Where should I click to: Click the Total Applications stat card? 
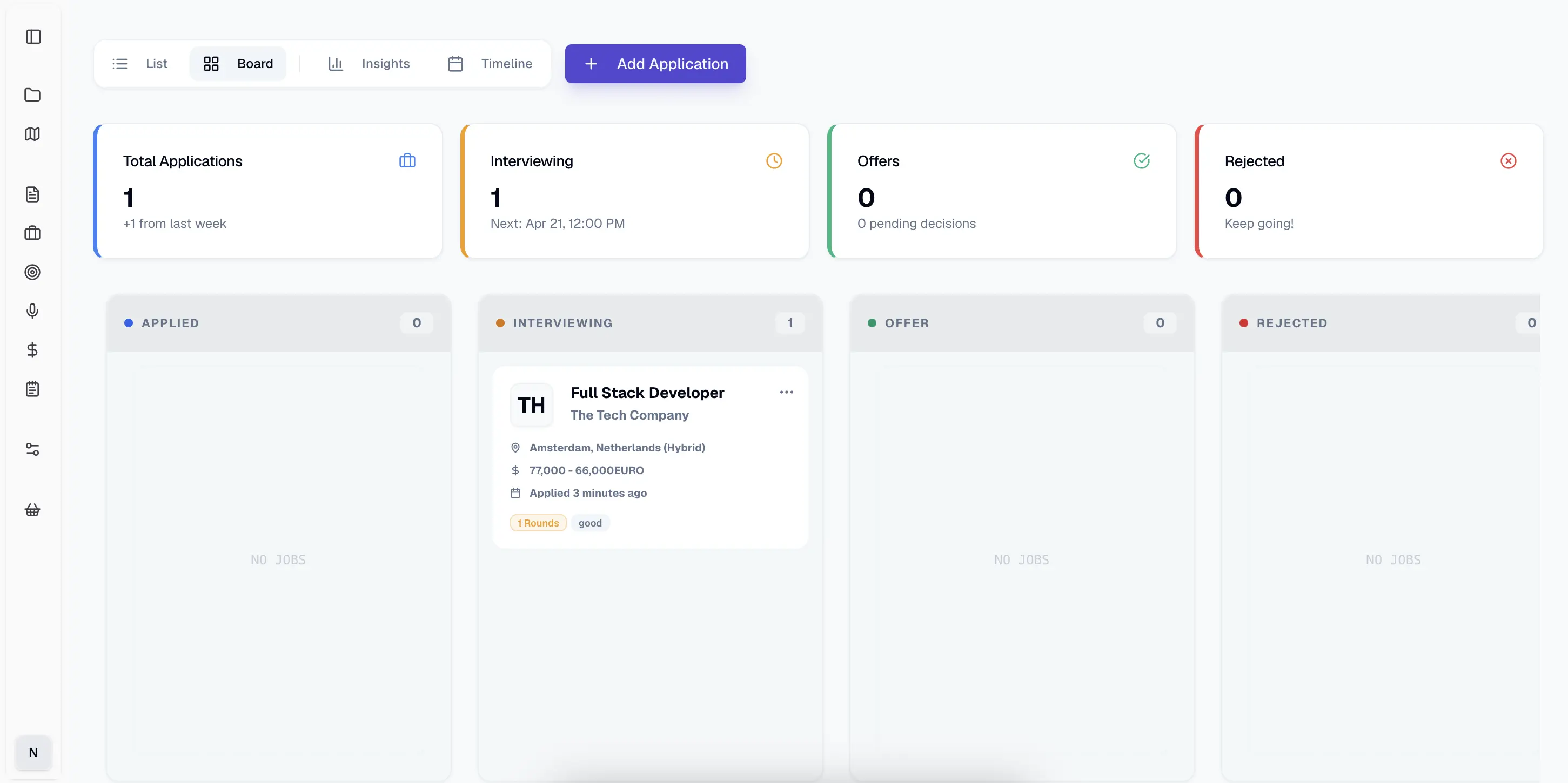(268, 192)
